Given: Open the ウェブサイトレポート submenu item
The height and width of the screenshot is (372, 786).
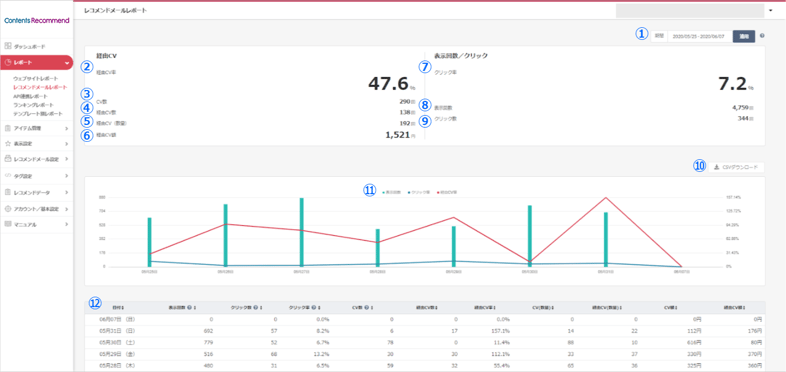Looking at the screenshot, I should pos(36,79).
